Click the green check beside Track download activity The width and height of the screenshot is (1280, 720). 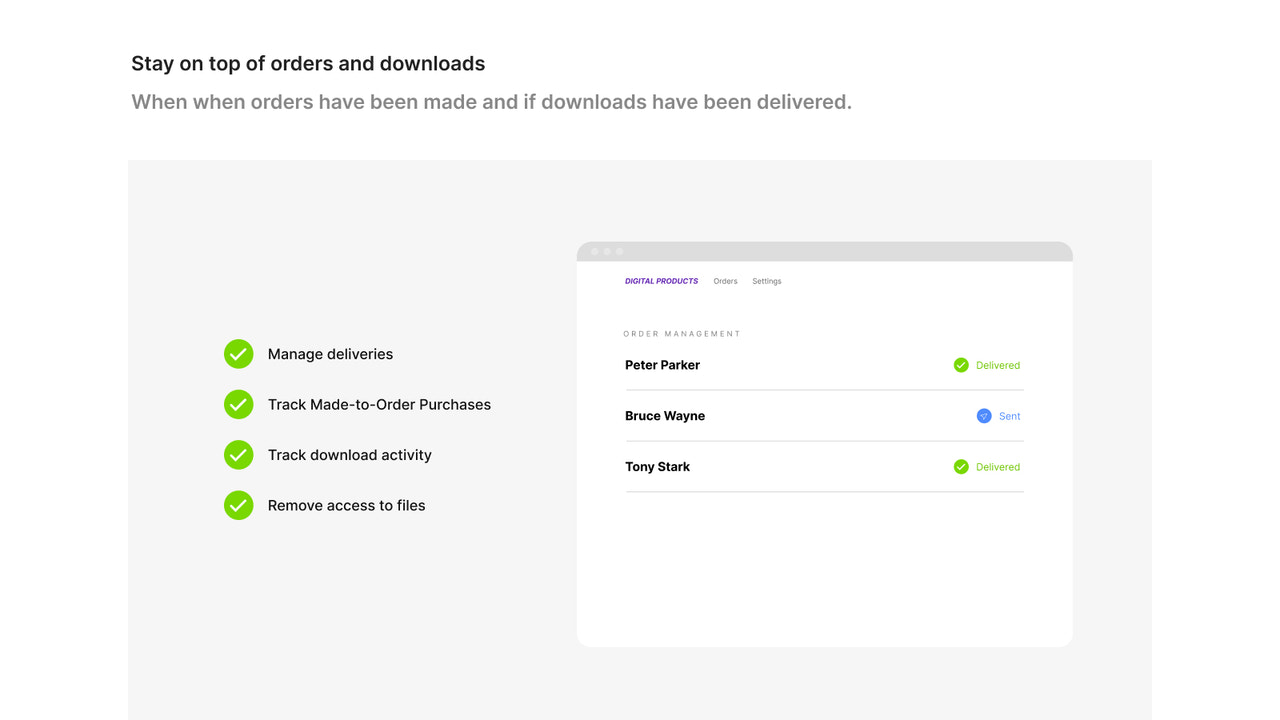pyautogui.click(x=238, y=455)
